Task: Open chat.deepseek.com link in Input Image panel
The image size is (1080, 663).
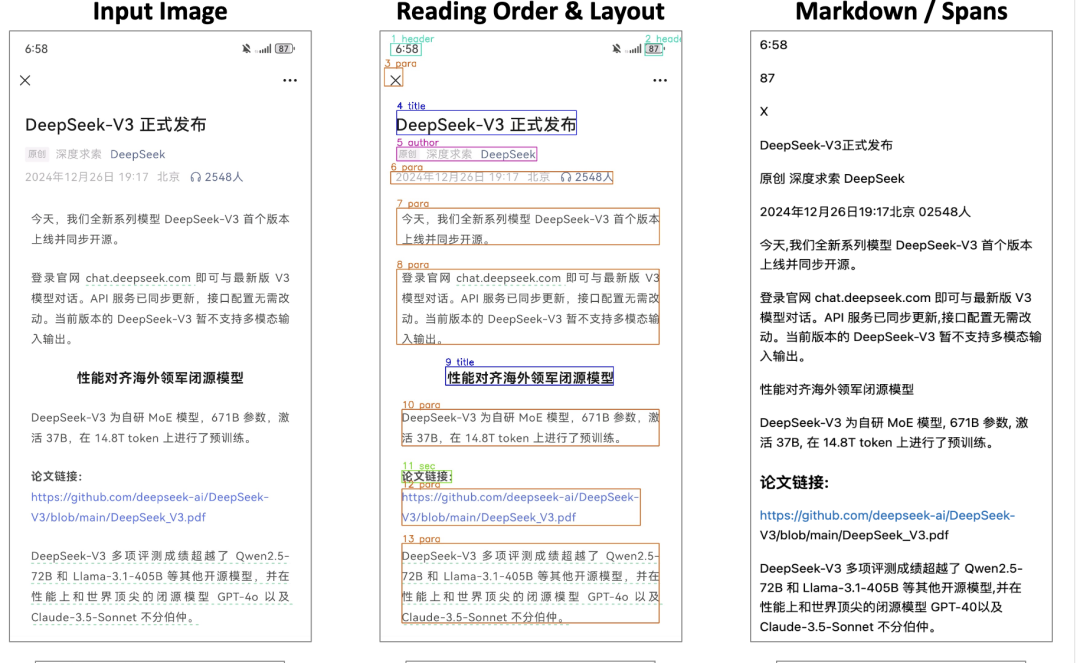Action: point(138,278)
